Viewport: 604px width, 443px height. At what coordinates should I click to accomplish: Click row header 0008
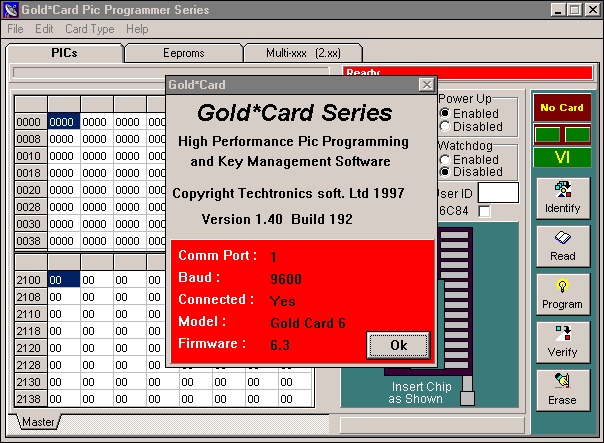pos(31,139)
